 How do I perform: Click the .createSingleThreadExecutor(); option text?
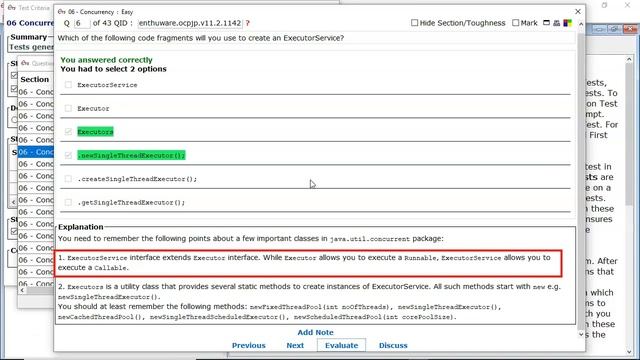click(x=137, y=179)
